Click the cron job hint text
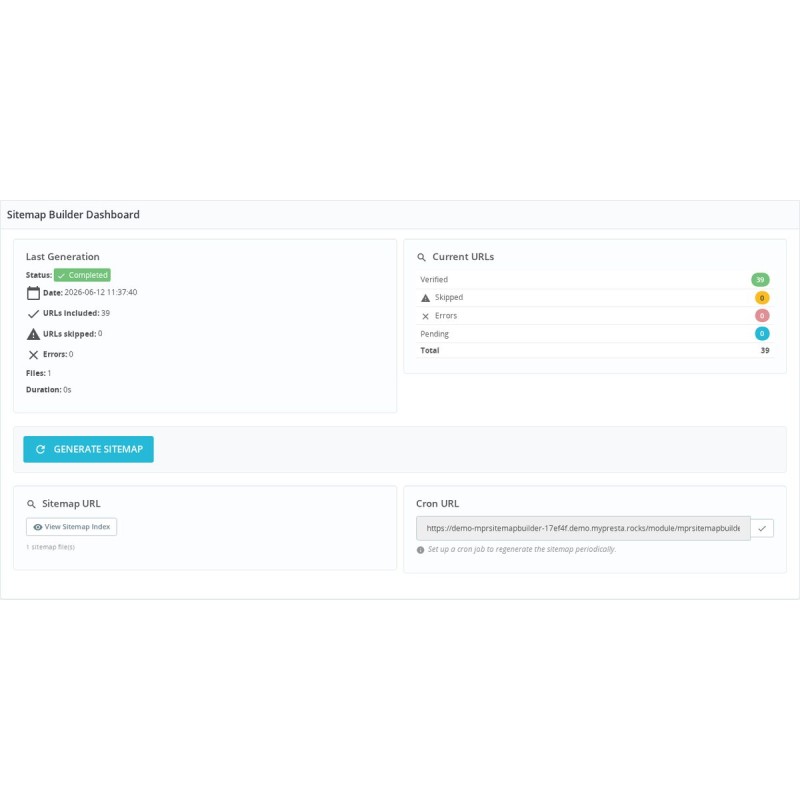This screenshot has width=800, height=800. 522,549
